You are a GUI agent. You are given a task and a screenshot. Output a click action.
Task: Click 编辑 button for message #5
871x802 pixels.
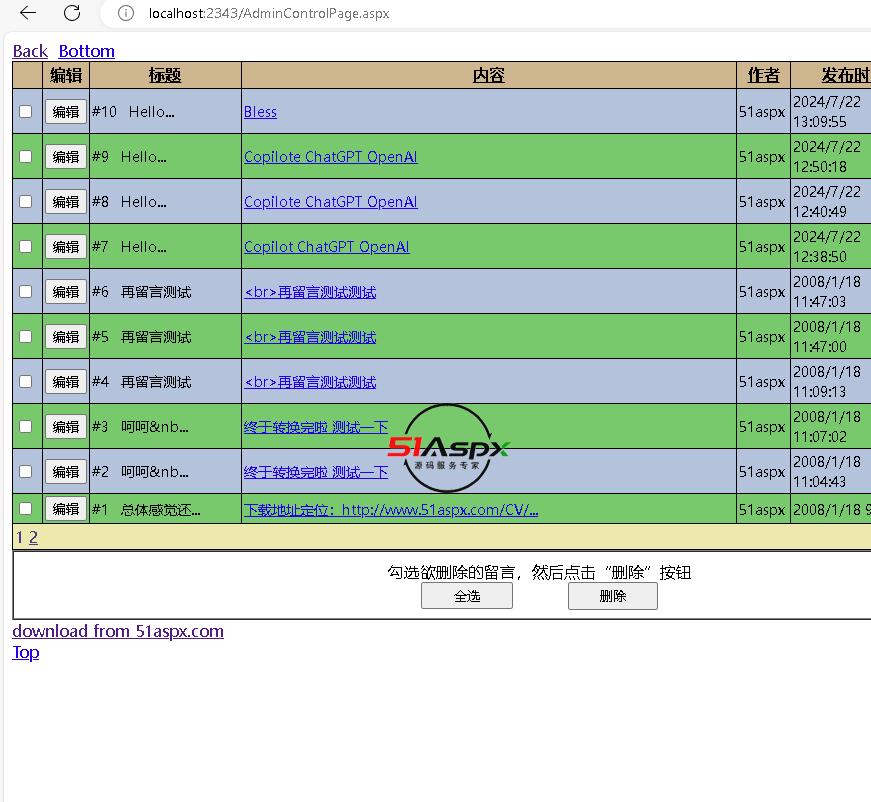(x=66, y=337)
